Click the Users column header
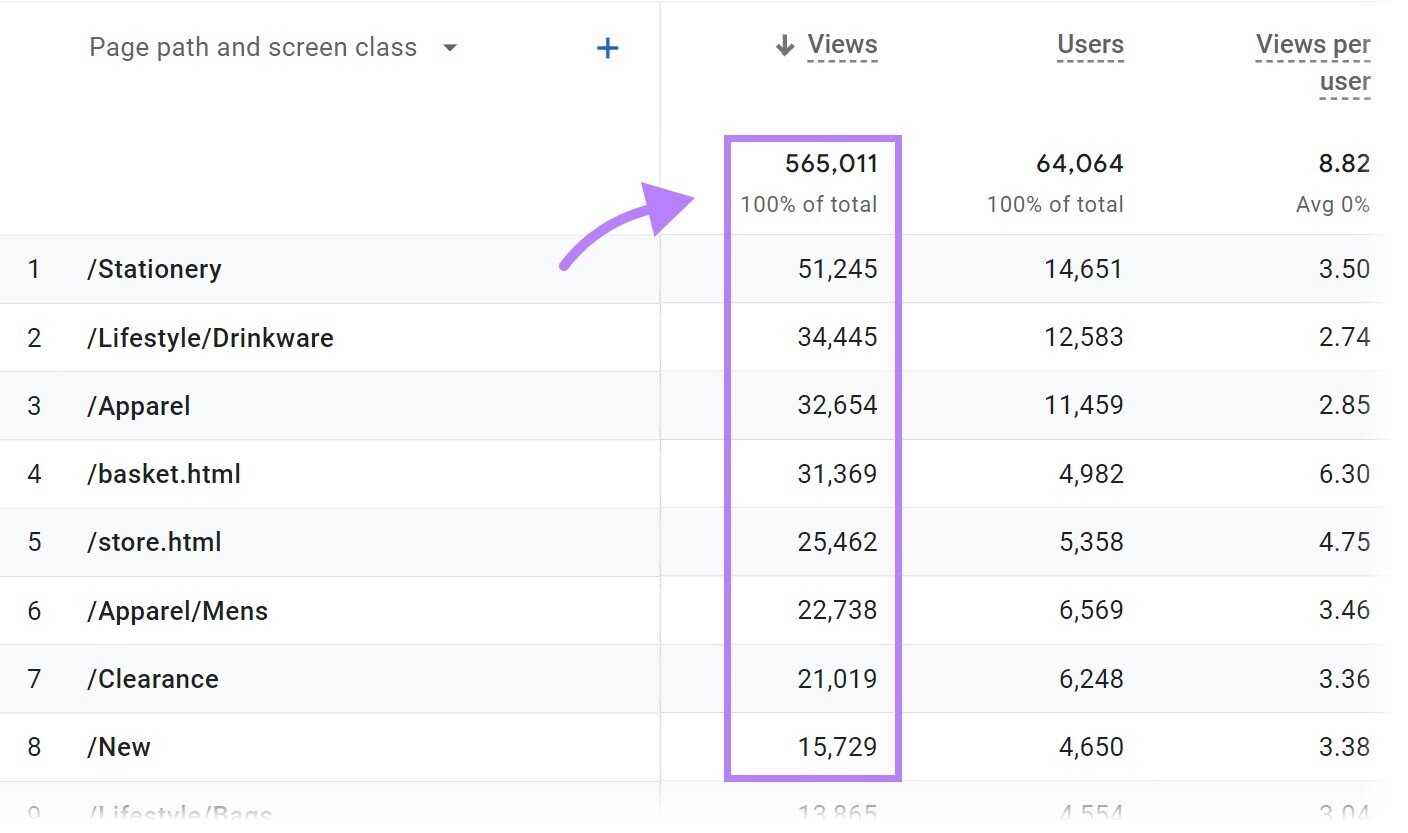 (x=1089, y=44)
